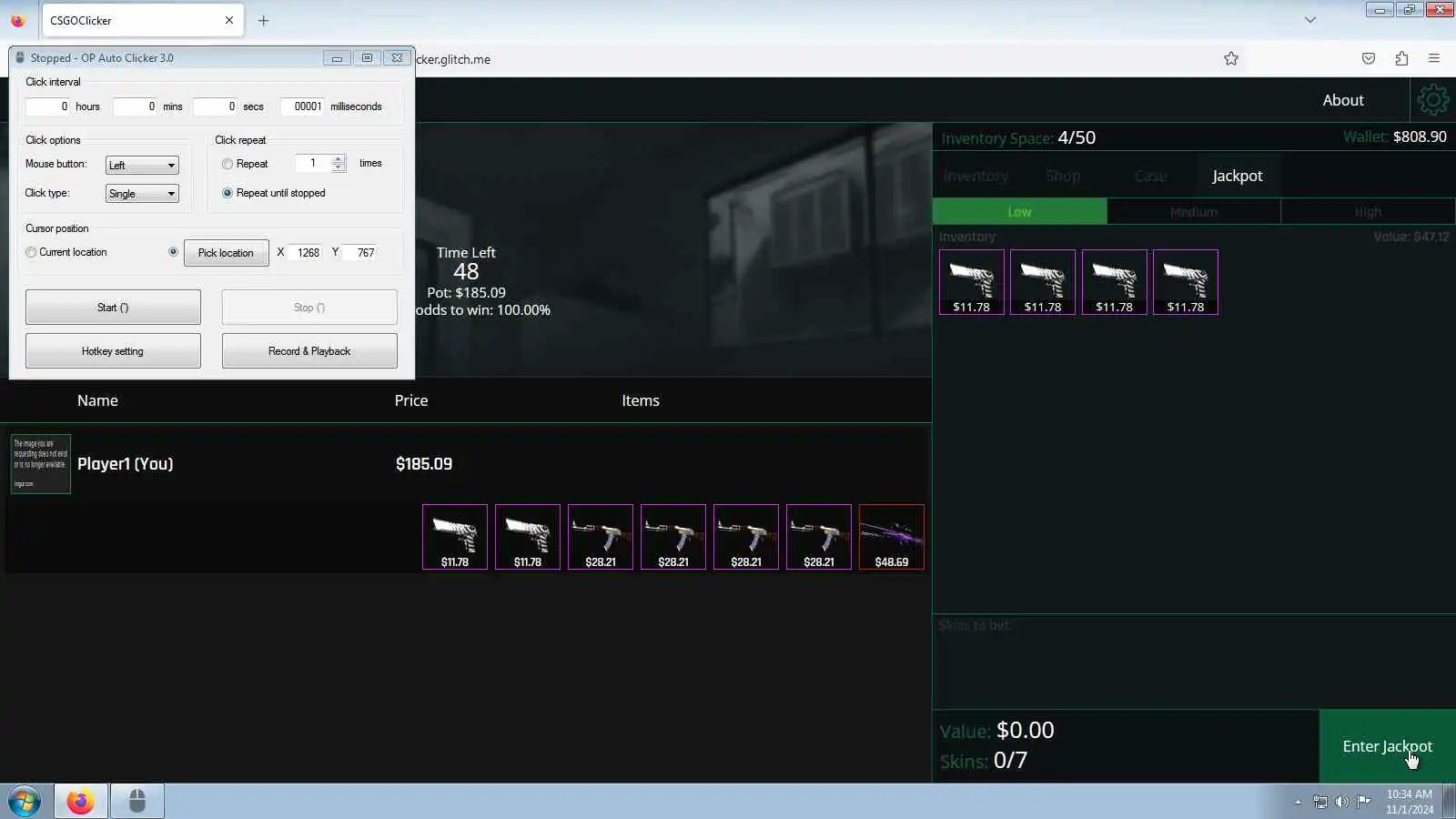This screenshot has height=819, width=1456.
Task: Open the Windows Start menu
Action: click(x=25, y=802)
